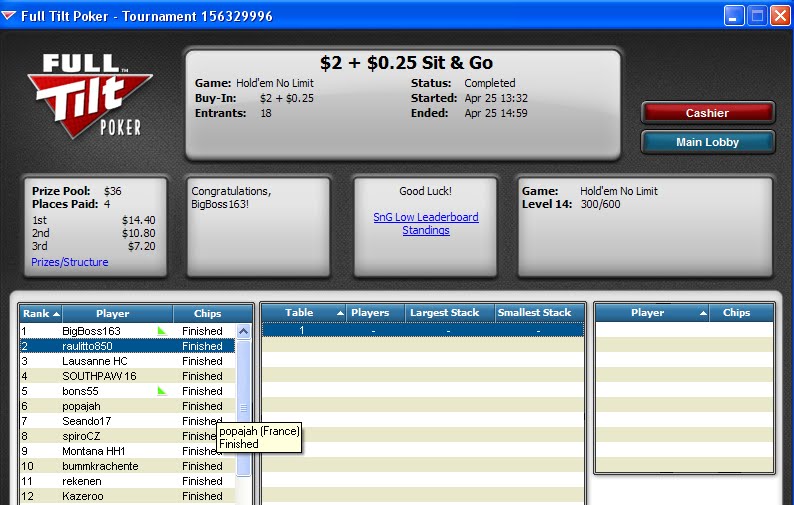The width and height of the screenshot is (794, 505).
Task: Select player bummkrachente row
Action: [128, 466]
